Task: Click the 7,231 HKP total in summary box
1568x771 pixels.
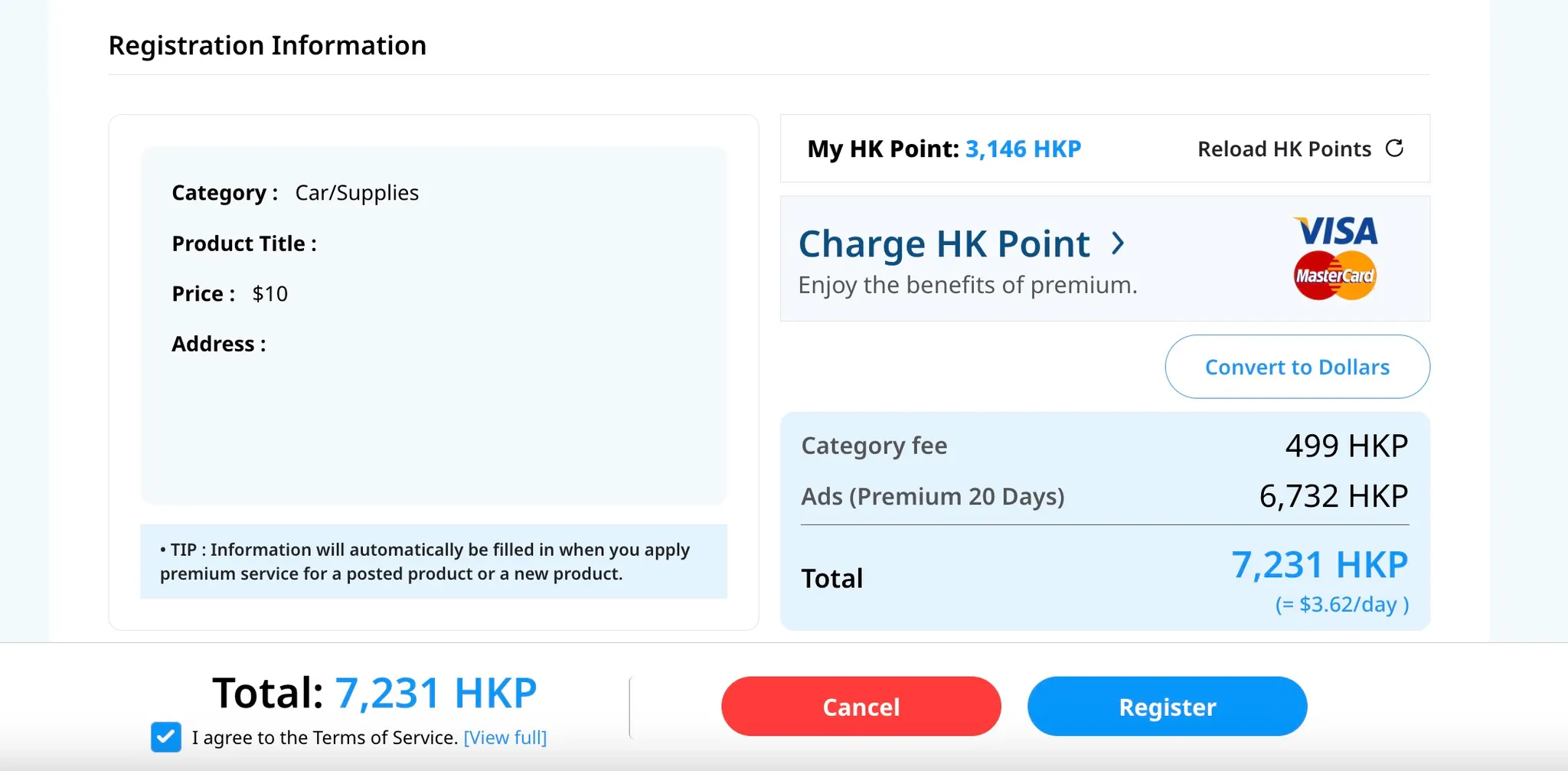Action: 1319,565
